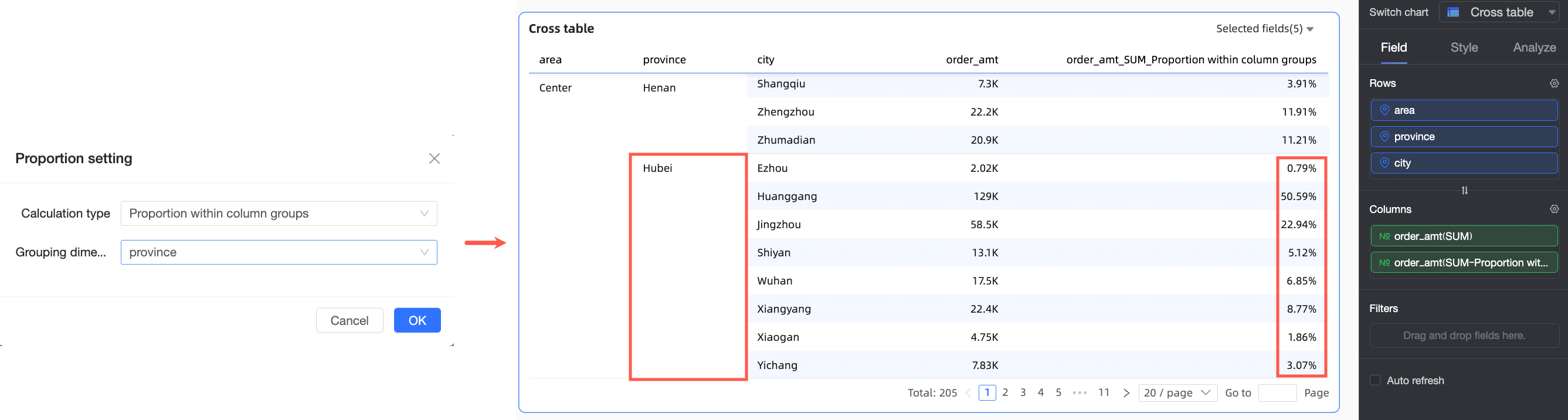Click the number icon on order_amt(SUM) field

(x=1384, y=236)
